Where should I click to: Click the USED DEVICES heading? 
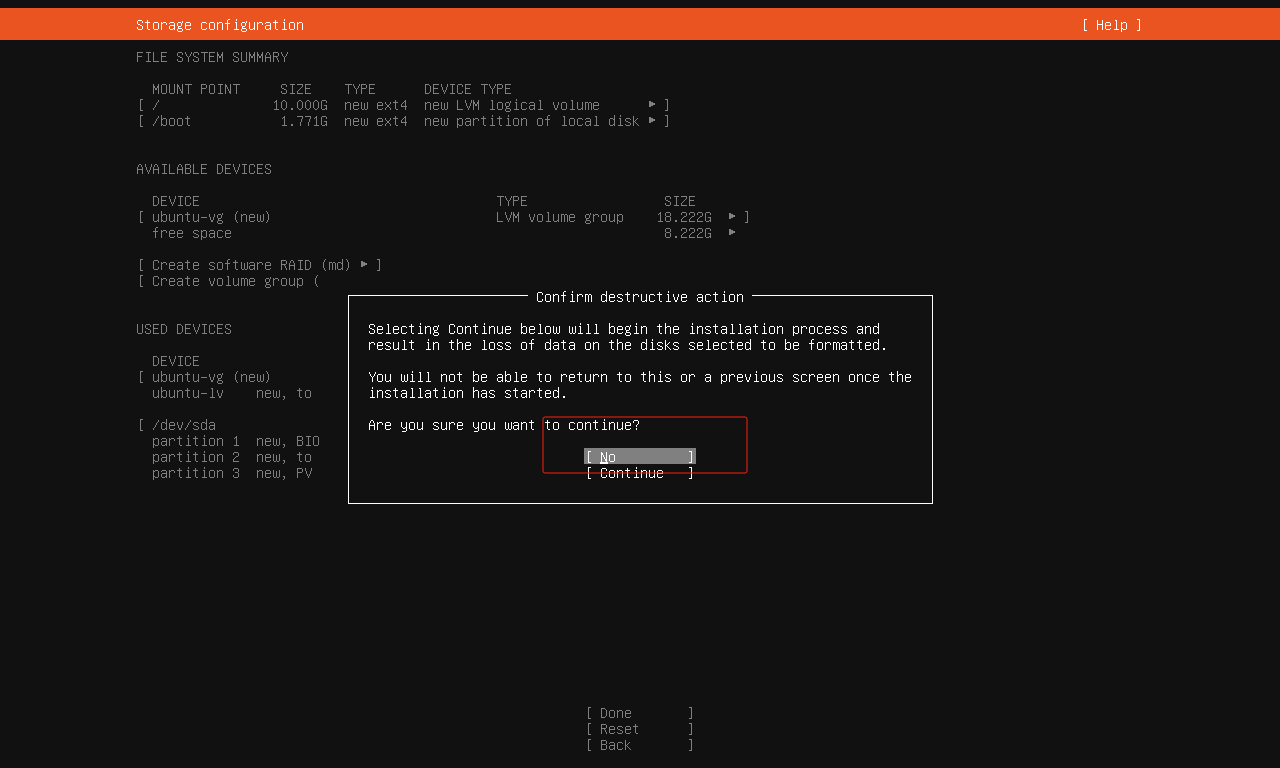tap(184, 329)
